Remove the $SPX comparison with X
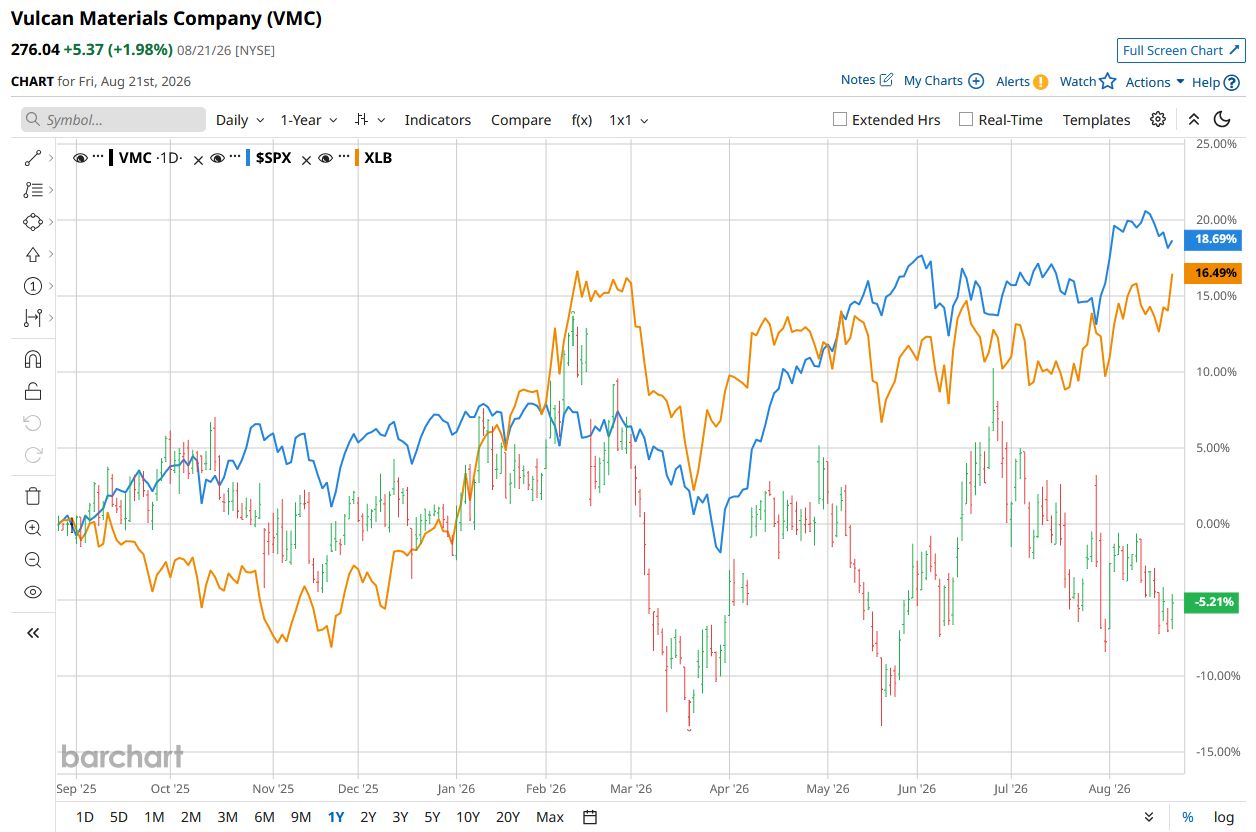The image size is (1256, 832). tap(308, 158)
